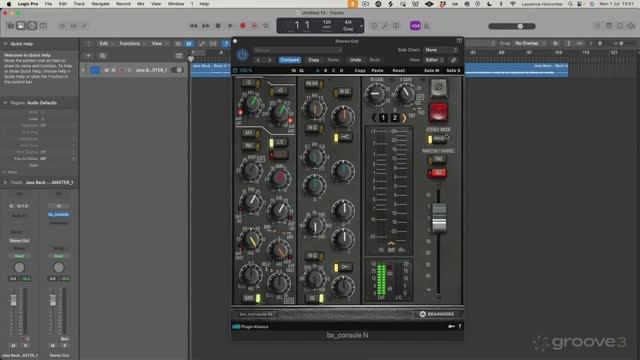Click the Fast Forward button in transport
Screen dimensions: 640x360
206,26
